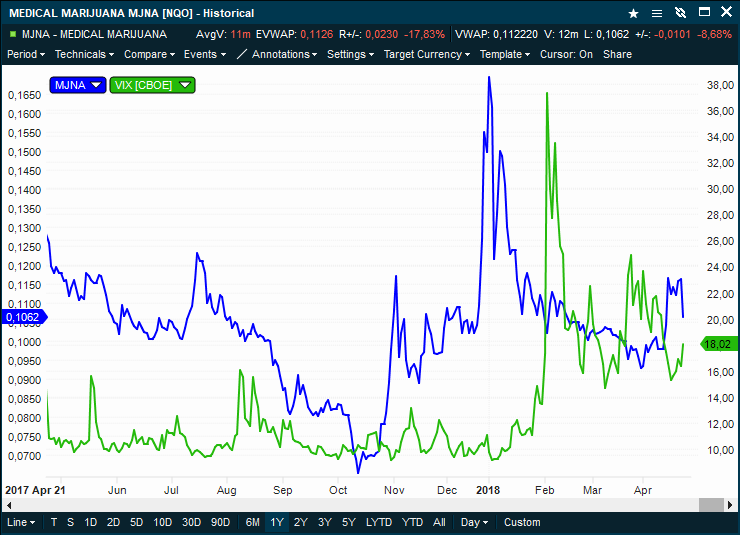The height and width of the screenshot is (535, 740).
Task: Click the favorite star icon
Action: [633, 13]
